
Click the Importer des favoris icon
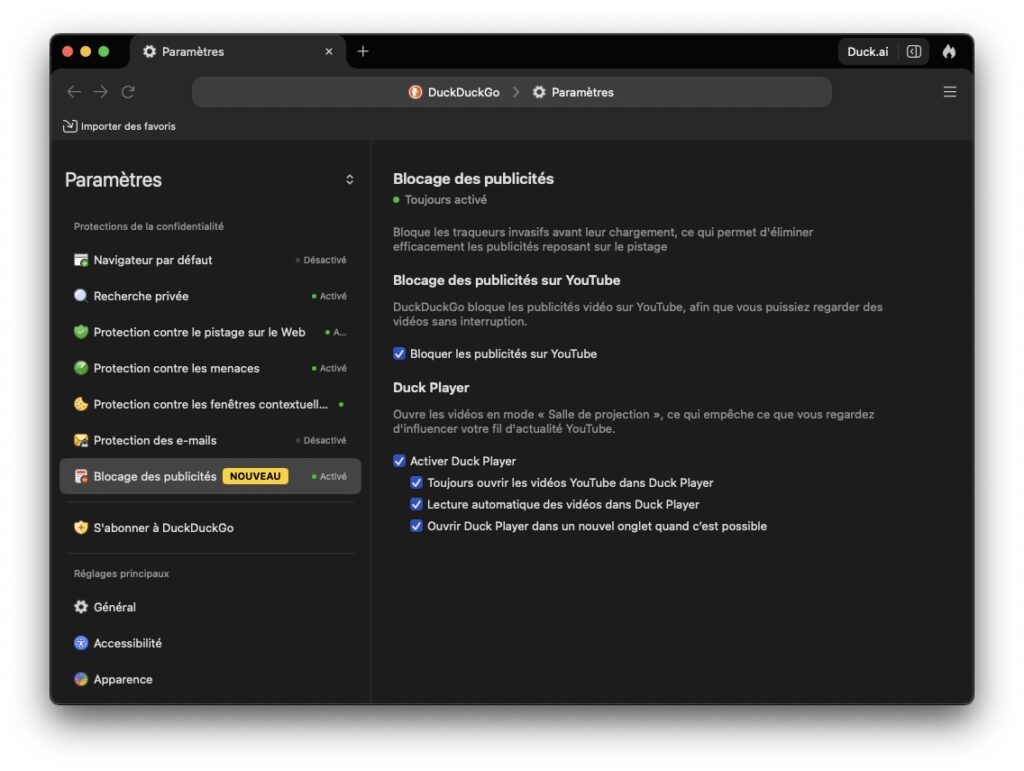pos(70,126)
